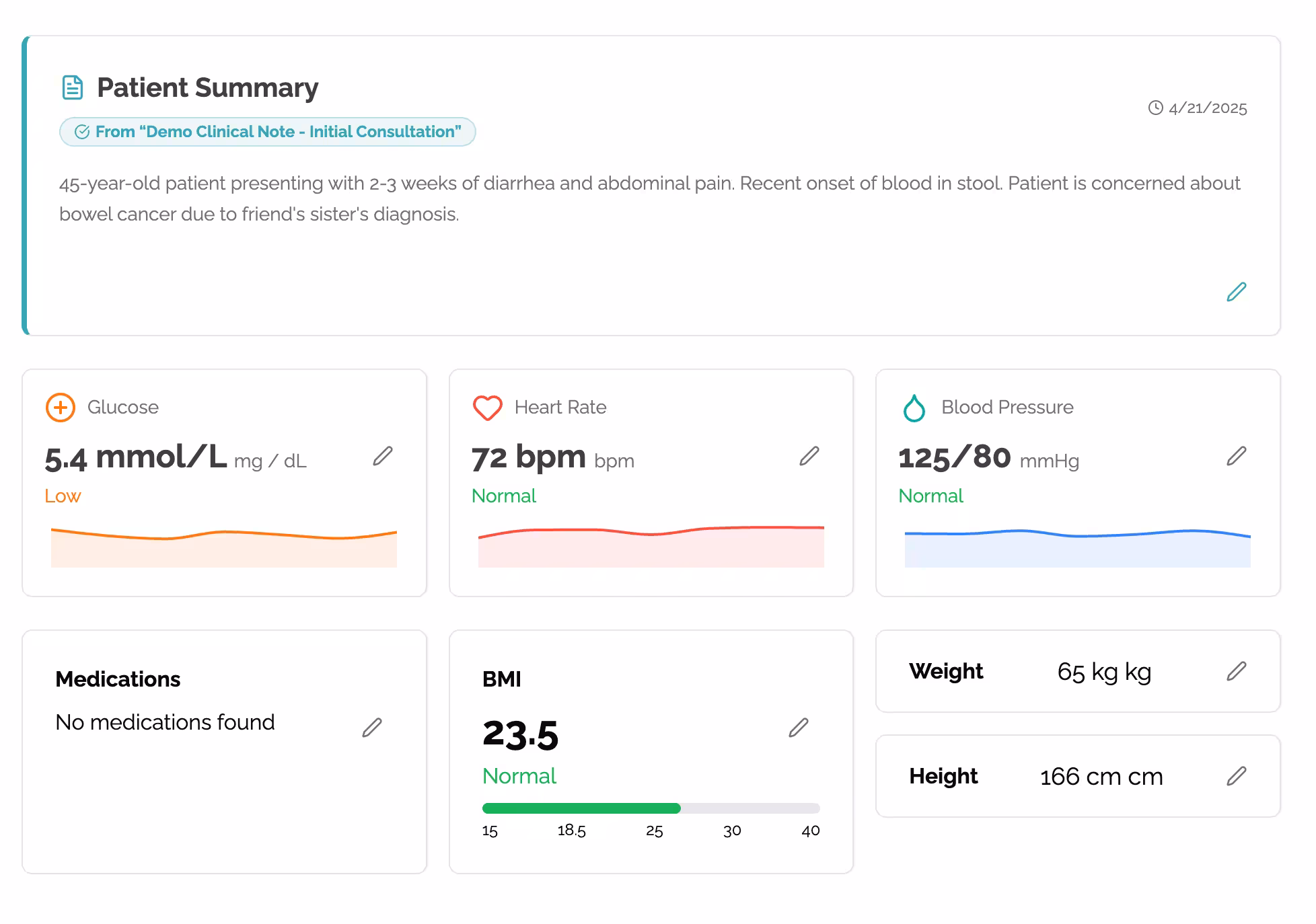Click the Normal status under BMI

tap(519, 776)
